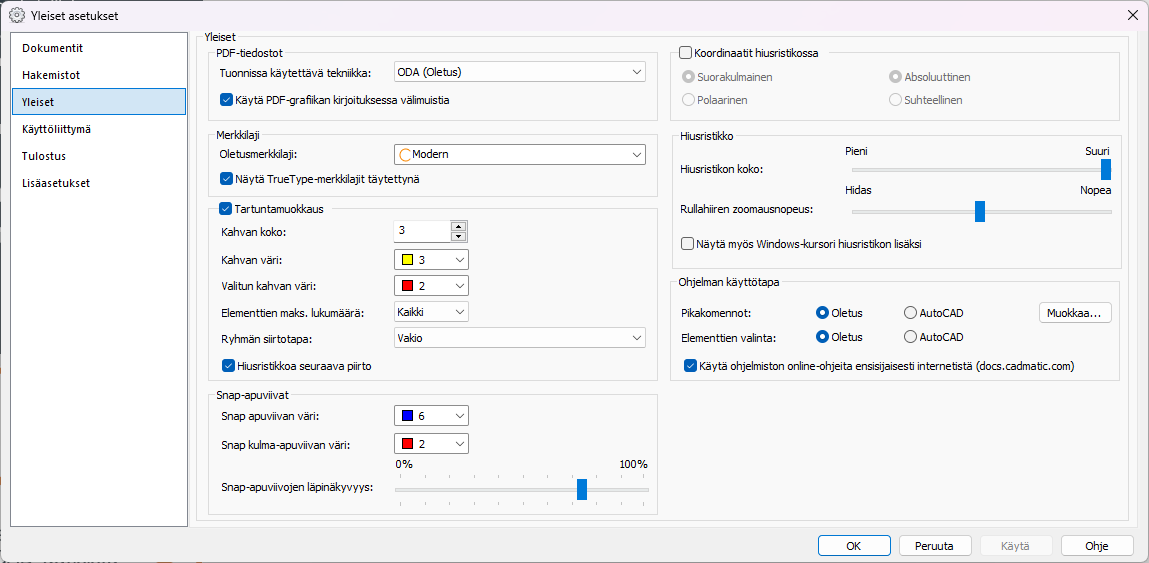Expand the Oletusmerkkilaji font dropdown

[636, 154]
